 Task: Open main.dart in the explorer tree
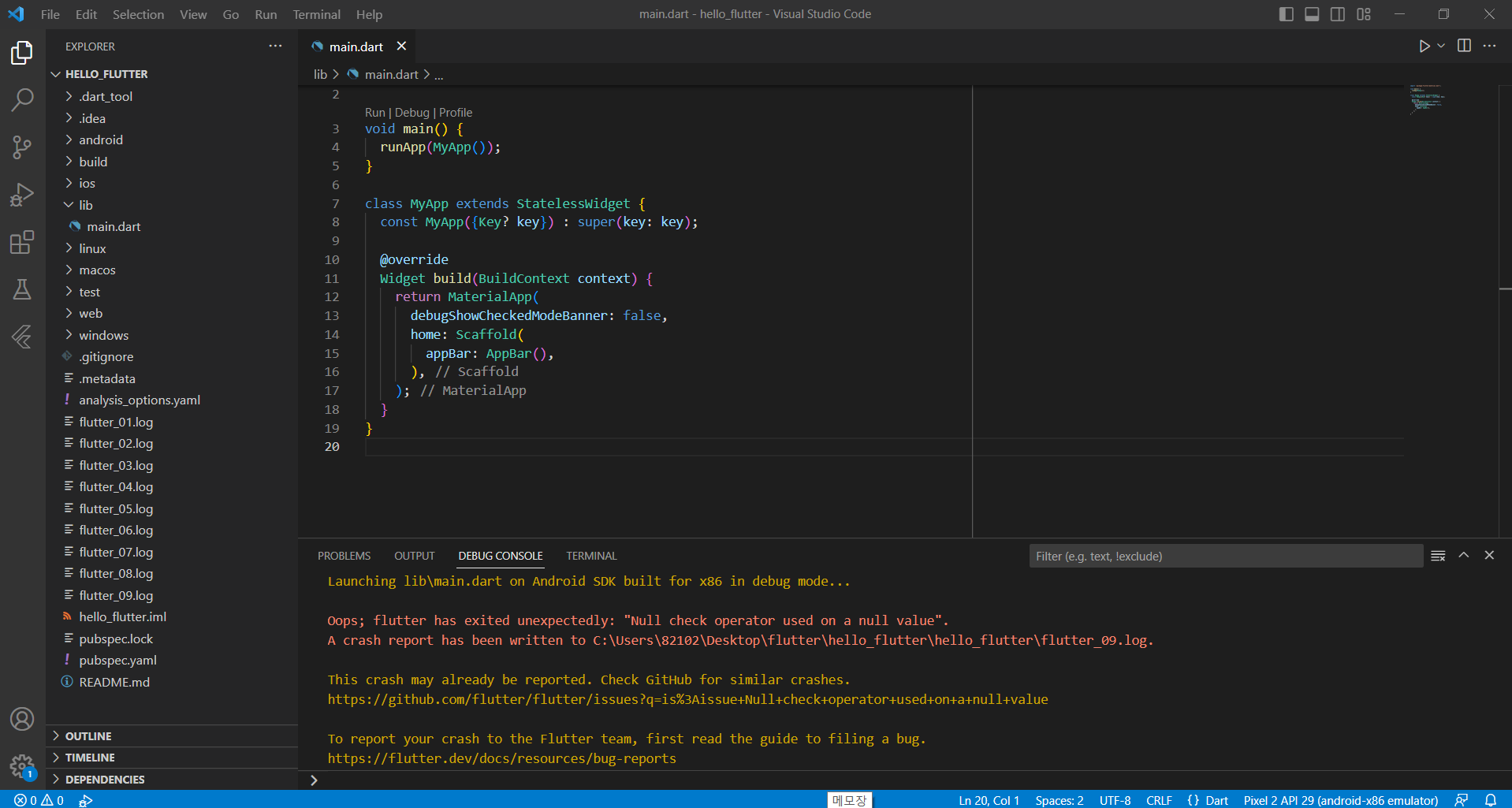pos(114,226)
